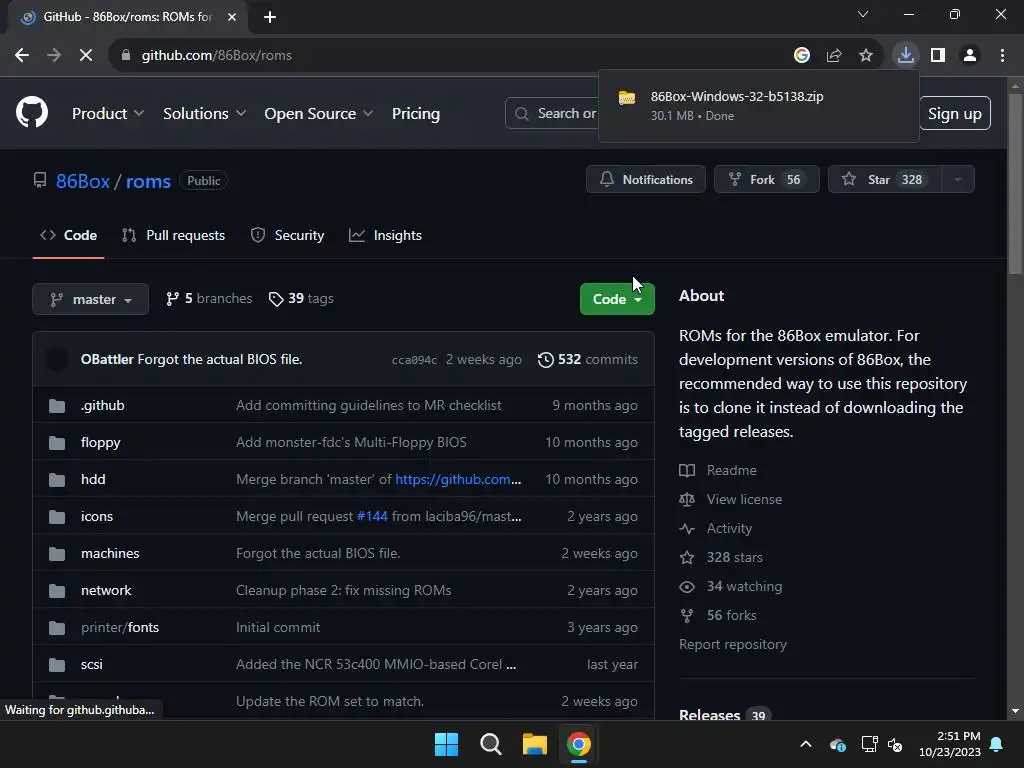Image resolution: width=1024 pixels, height=768 pixels.
Task: Click the share page icon
Action: [833, 56]
